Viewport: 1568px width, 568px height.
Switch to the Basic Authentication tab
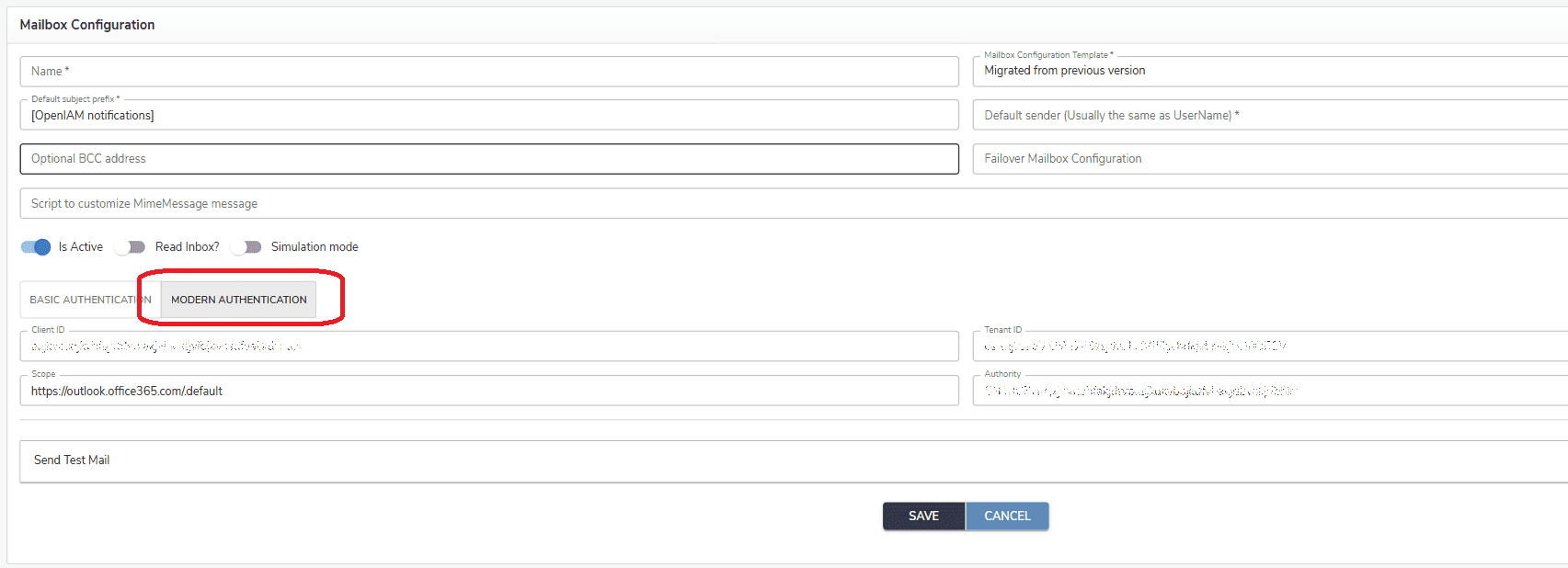click(89, 300)
